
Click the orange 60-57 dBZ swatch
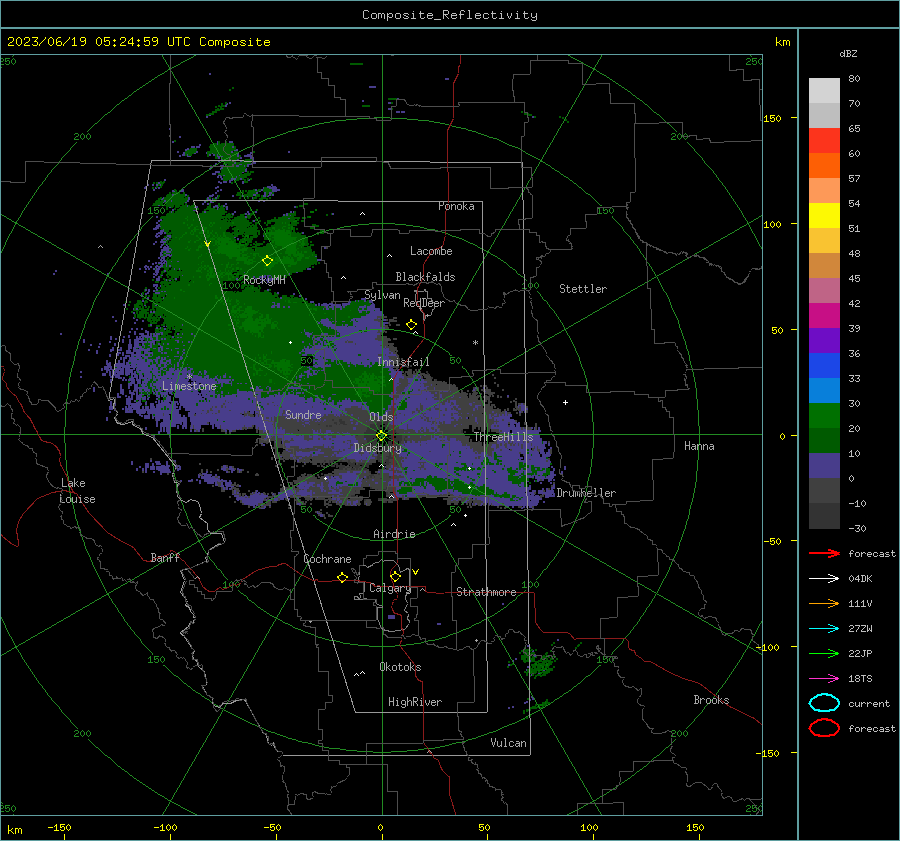(x=824, y=166)
